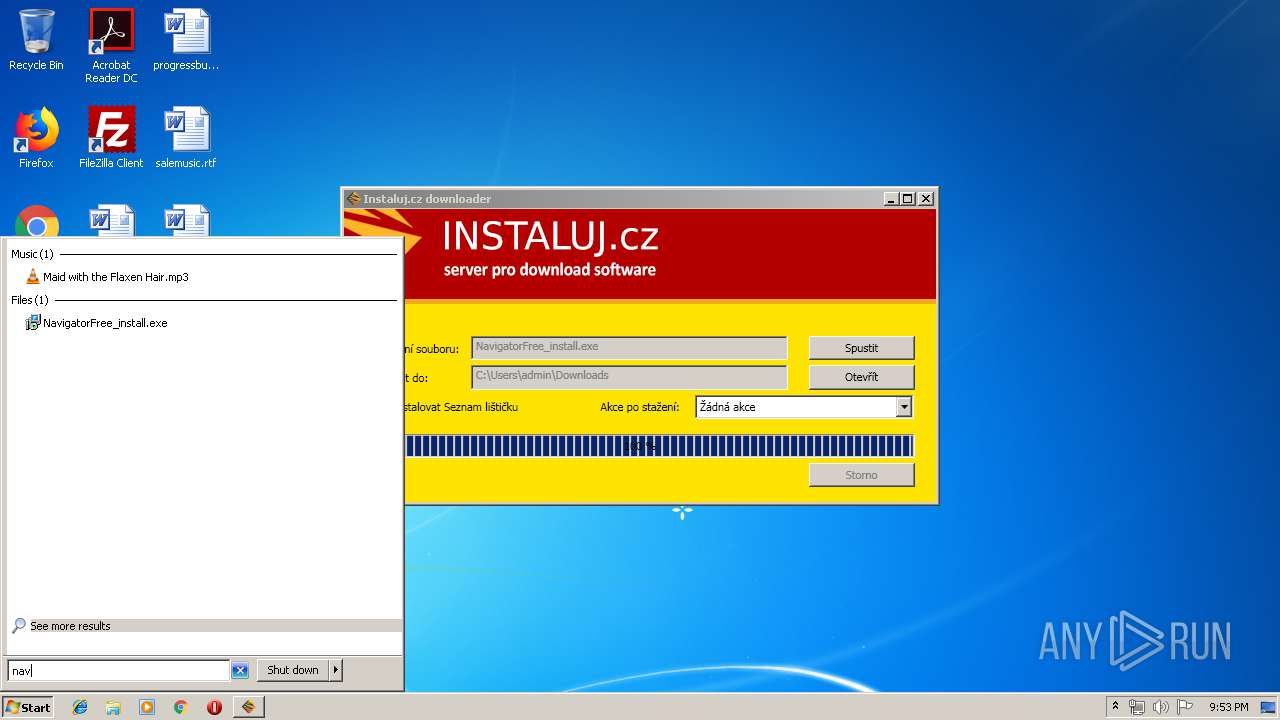Image resolution: width=1280 pixels, height=720 pixels.
Task: Click the Spustit button
Action: pos(861,347)
